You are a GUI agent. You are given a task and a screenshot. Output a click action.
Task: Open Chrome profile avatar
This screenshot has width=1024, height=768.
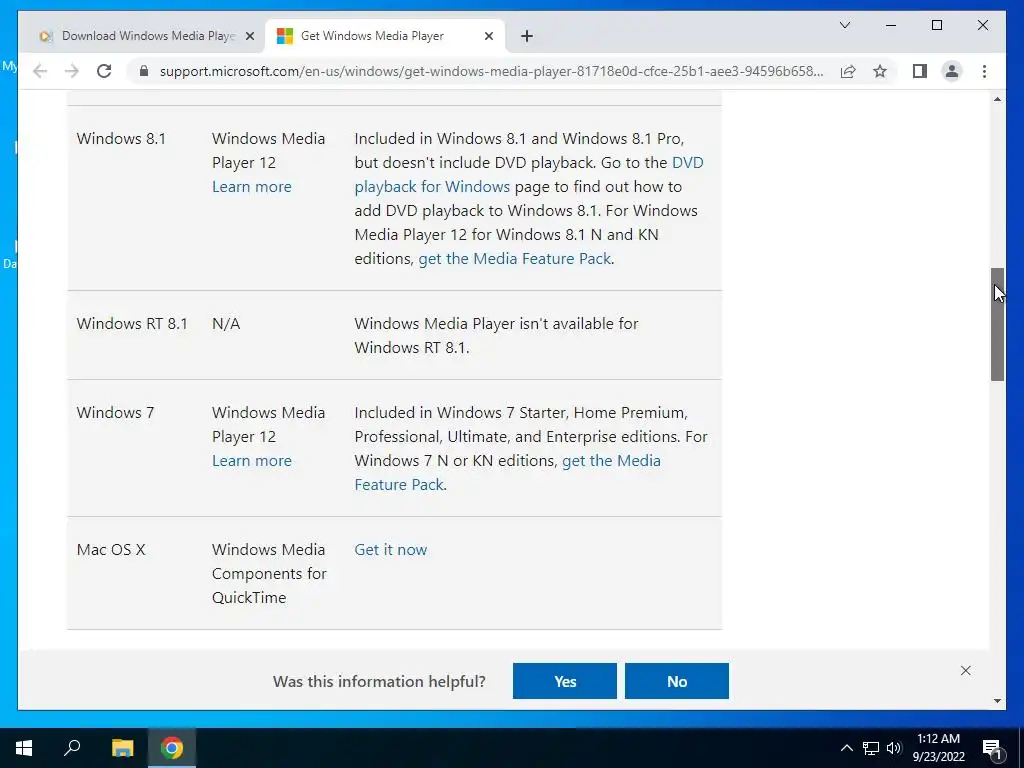pyautogui.click(x=952, y=71)
